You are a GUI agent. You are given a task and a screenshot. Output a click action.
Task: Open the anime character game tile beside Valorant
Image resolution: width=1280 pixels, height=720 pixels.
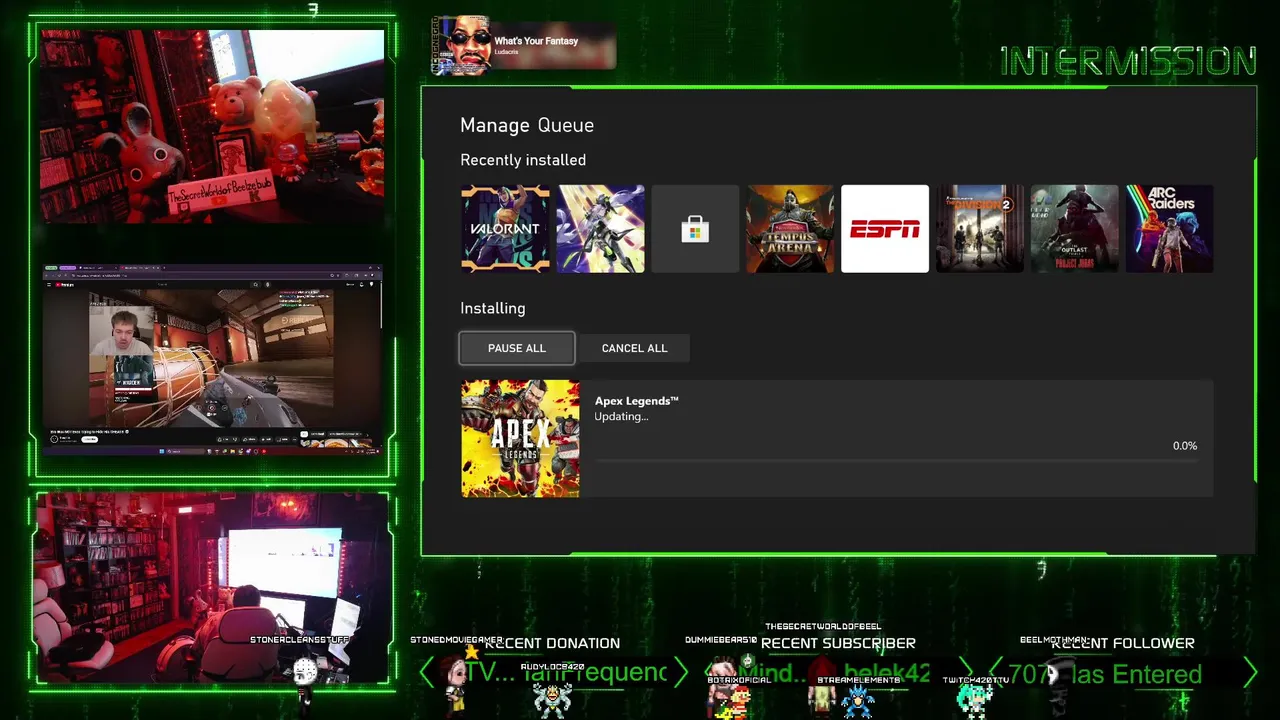coord(600,229)
